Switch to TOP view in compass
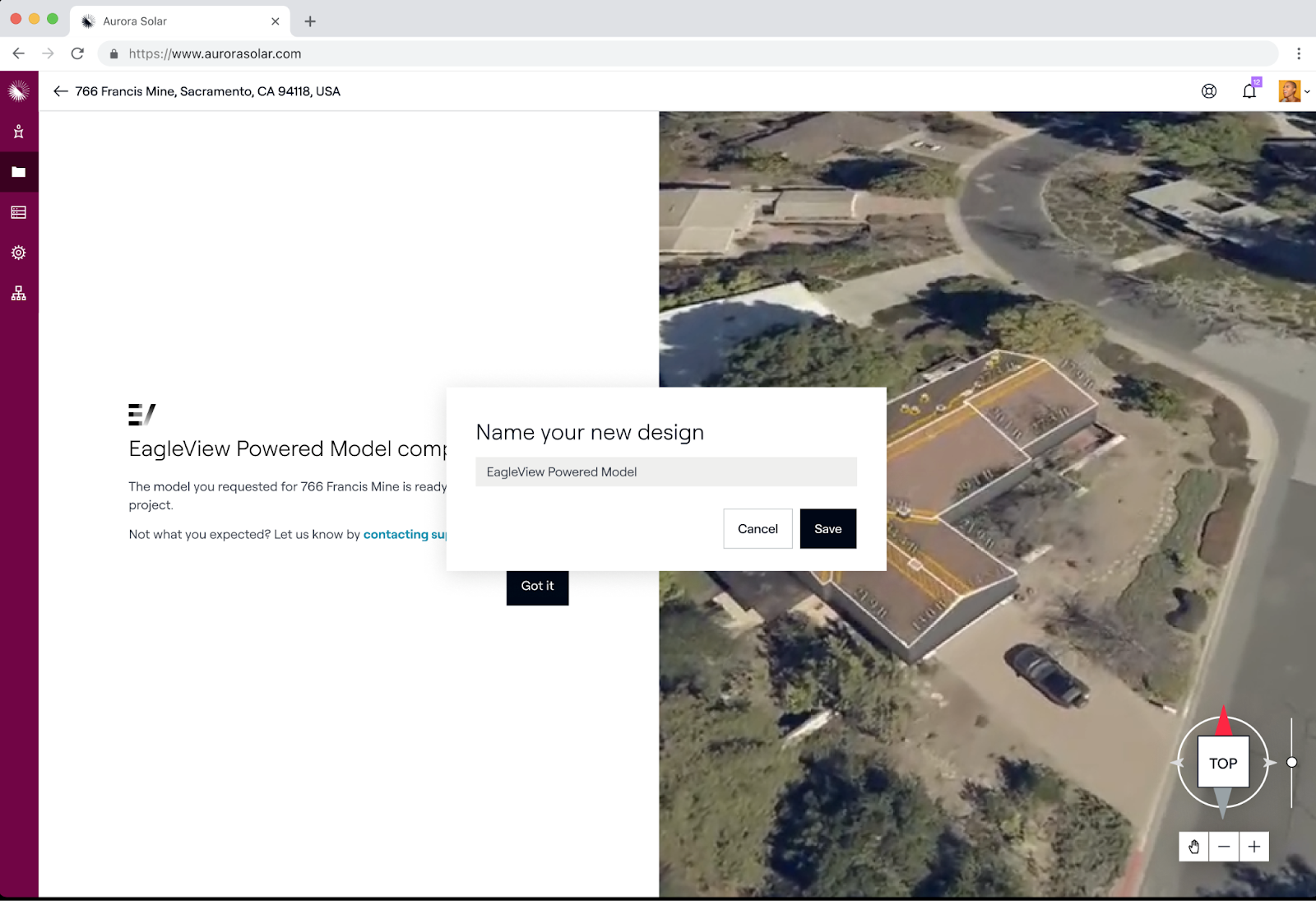Viewport: 1316px width, 901px height. coord(1223,763)
